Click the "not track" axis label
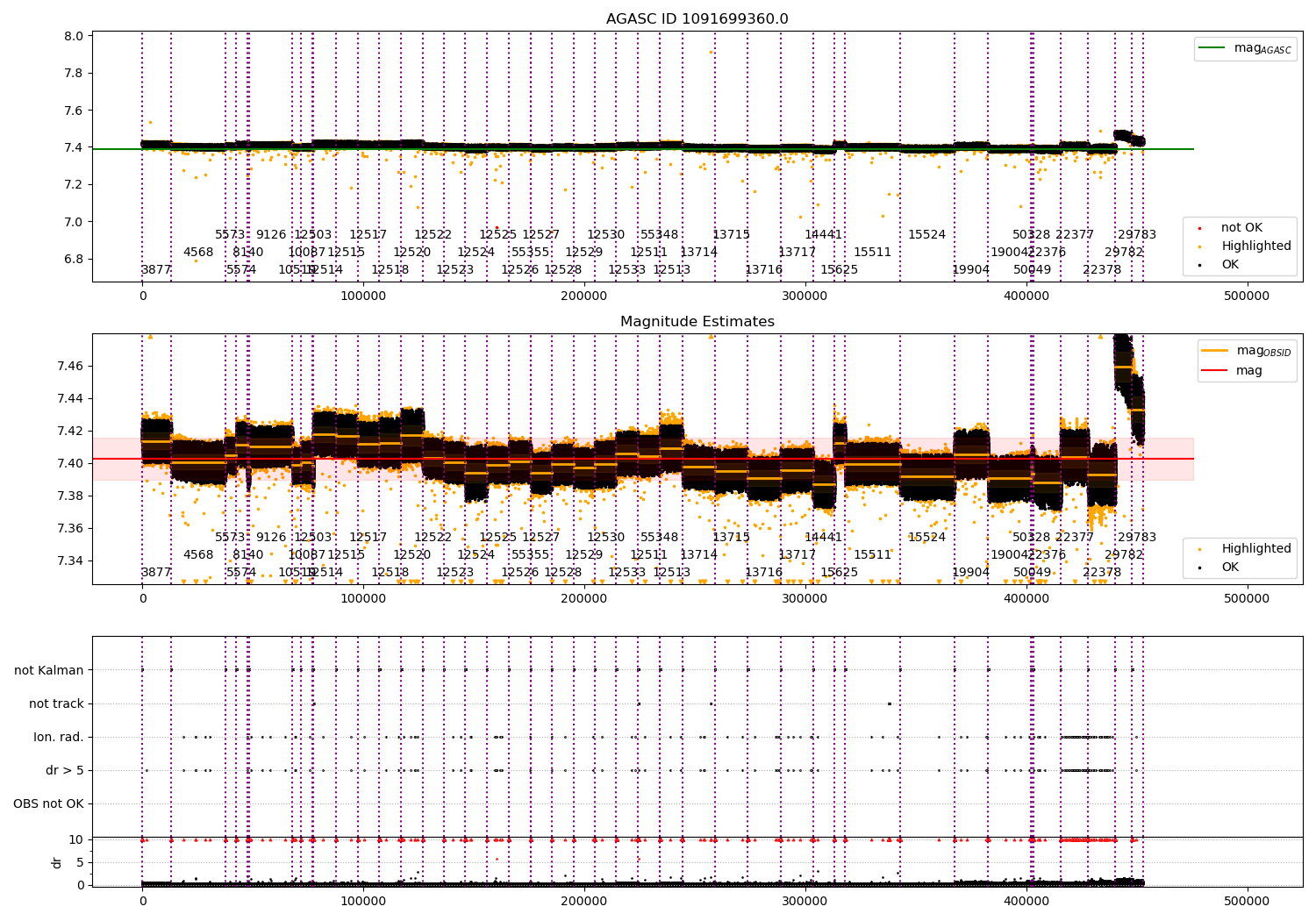The image size is (1316, 921). click(56, 704)
